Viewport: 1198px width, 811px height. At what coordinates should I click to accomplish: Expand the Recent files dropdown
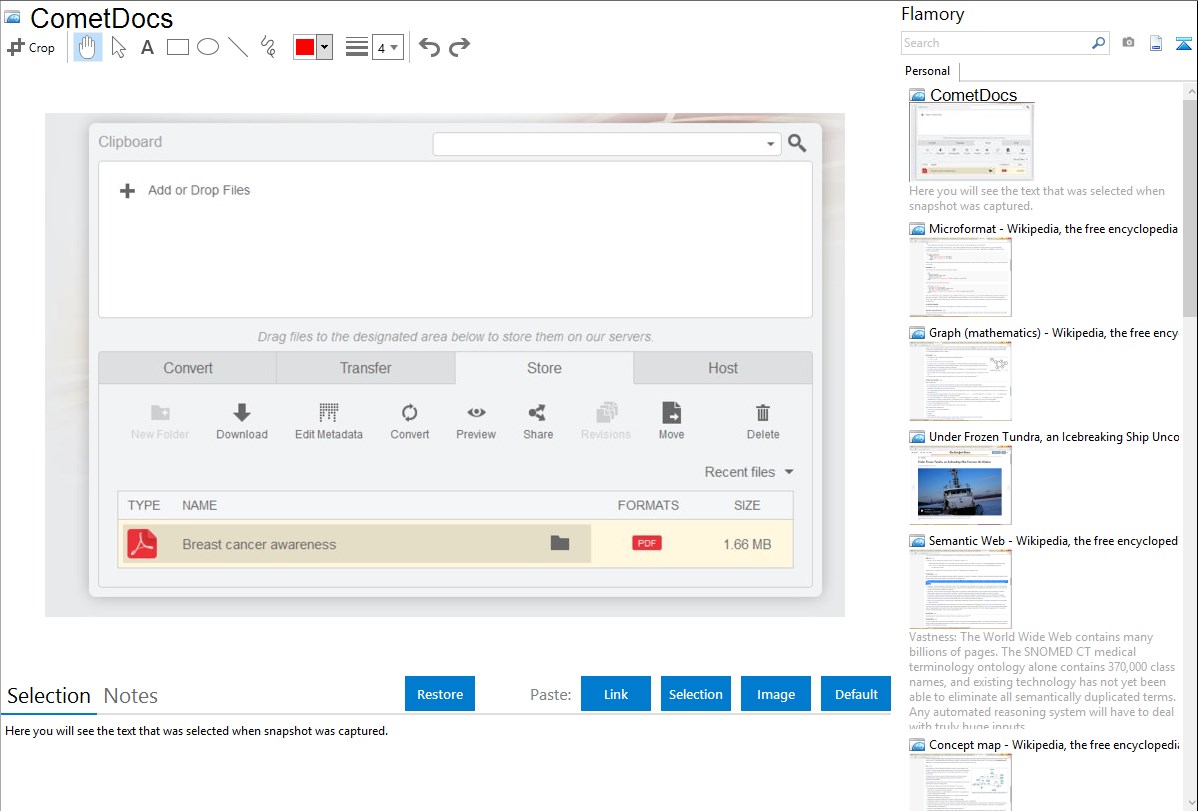[x=749, y=472]
